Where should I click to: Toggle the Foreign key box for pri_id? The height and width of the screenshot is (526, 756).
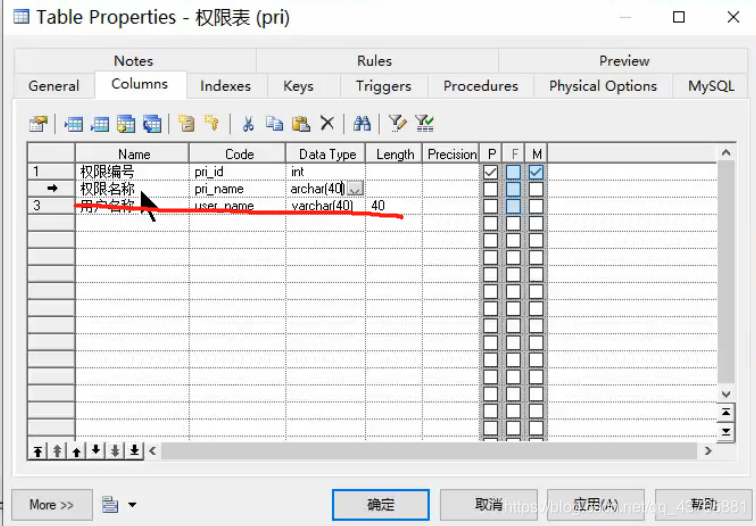click(513, 172)
